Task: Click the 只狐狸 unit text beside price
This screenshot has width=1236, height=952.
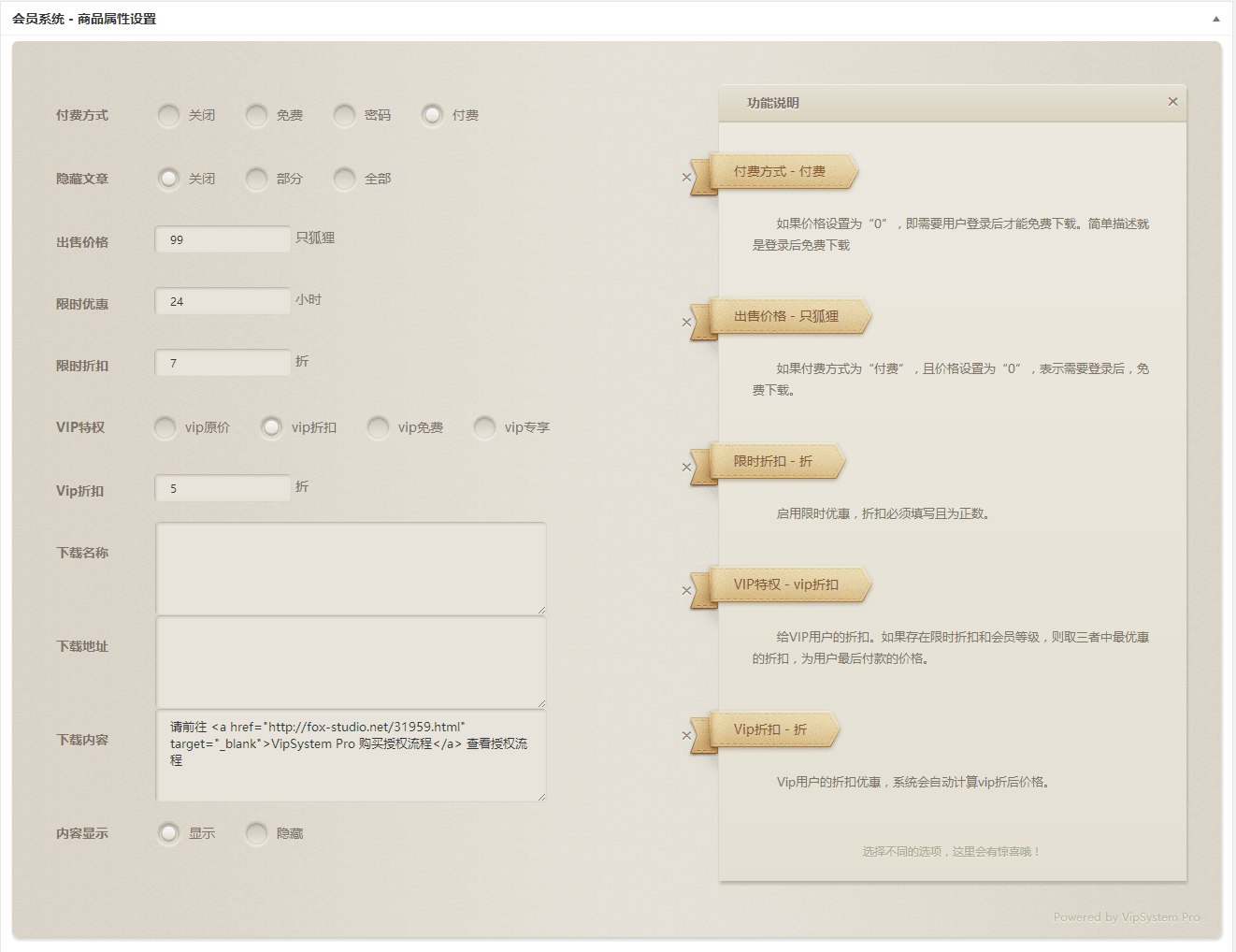Action: pos(315,238)
